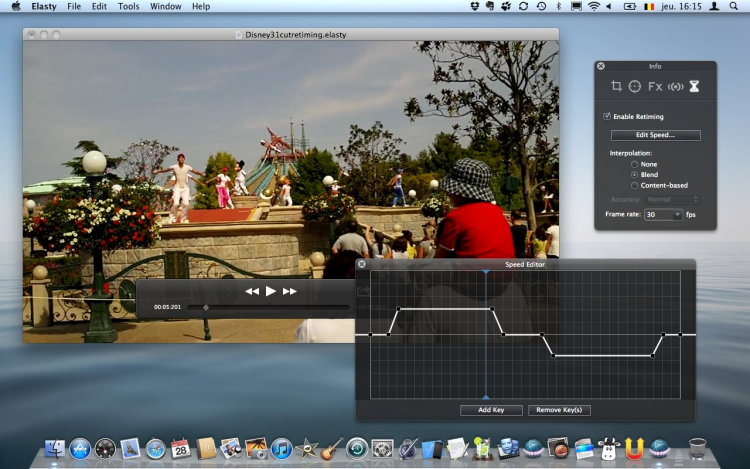Open the disabled Accuracy Normal dropdown

click(x=672, y=199)
